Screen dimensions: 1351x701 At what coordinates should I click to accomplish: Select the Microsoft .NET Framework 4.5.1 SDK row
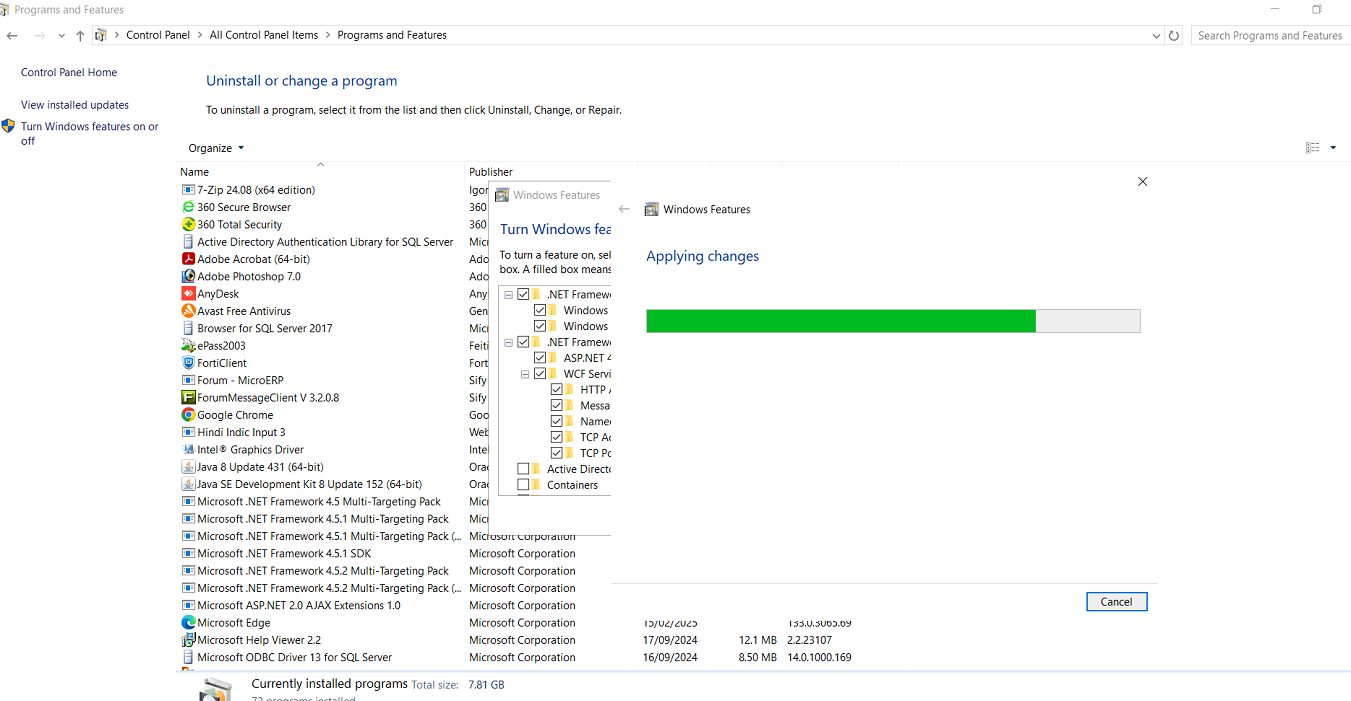pos(284,553)
